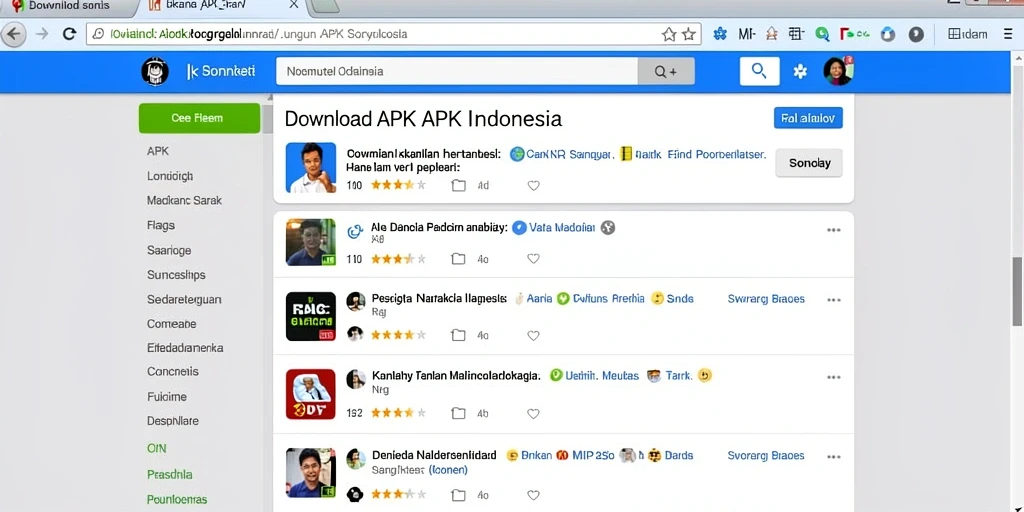Viewport: 1024px width, 512px height.
Task: Open settings gear in blue header
Action: coord(800,72)
